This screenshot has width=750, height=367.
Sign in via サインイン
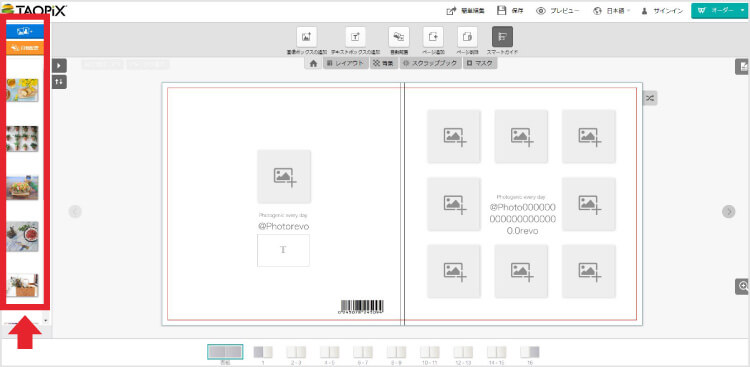coord(662,11)
